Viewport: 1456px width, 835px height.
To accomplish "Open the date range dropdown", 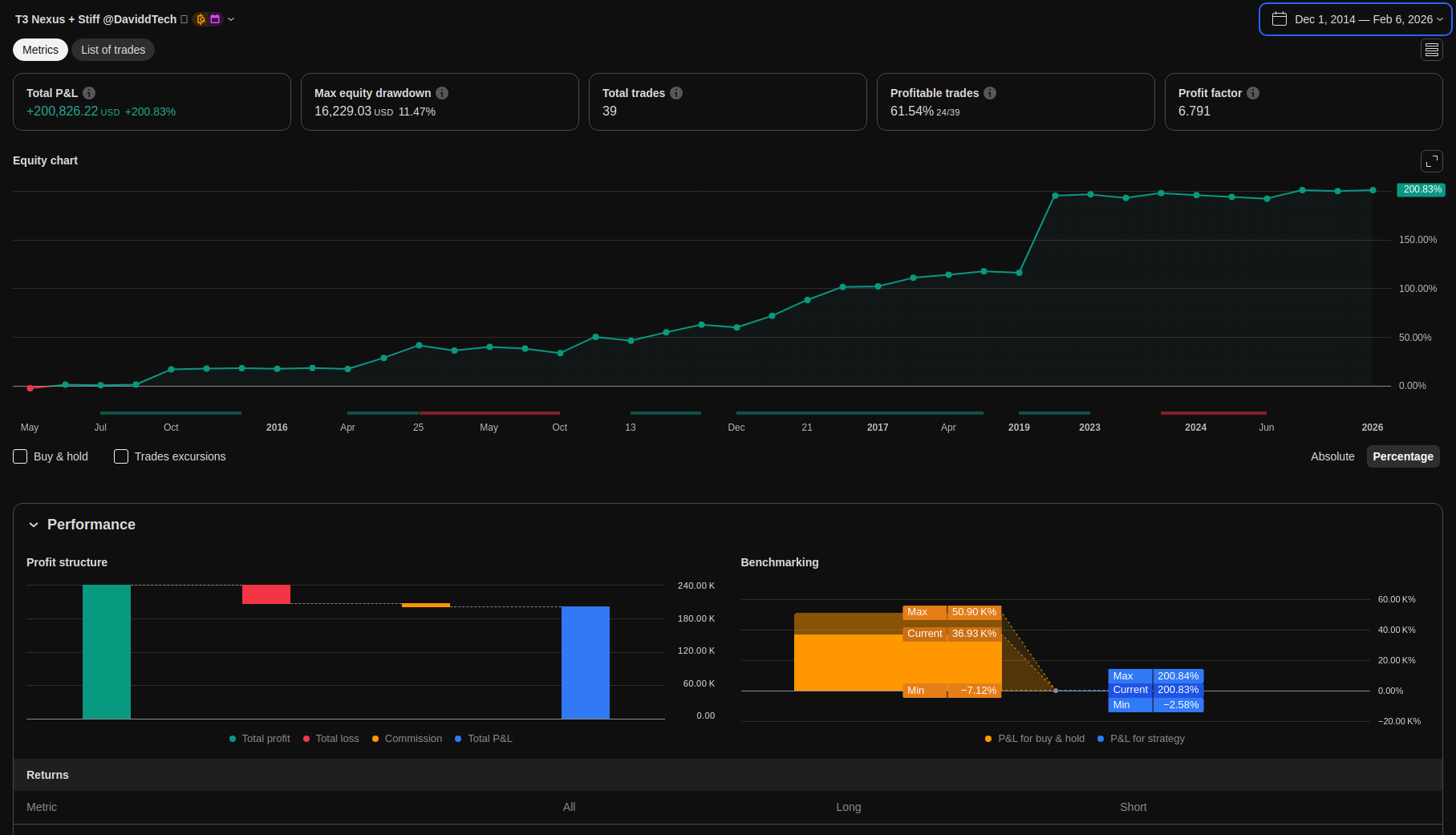I will 1355,19.
